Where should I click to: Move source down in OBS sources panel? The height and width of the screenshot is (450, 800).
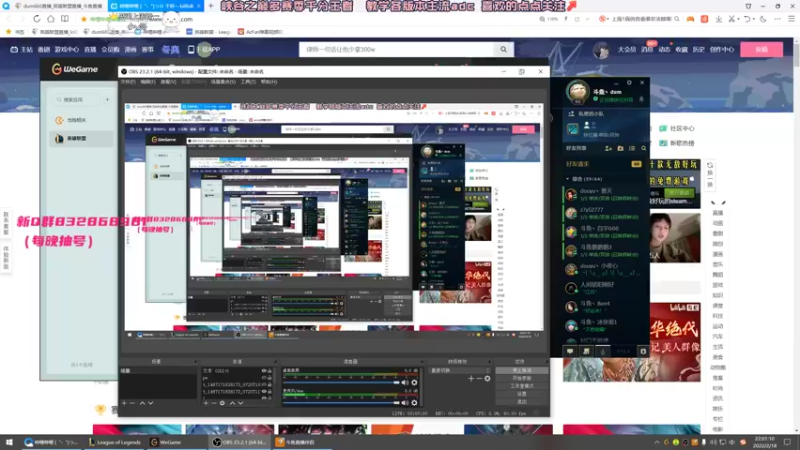[240, 403]
